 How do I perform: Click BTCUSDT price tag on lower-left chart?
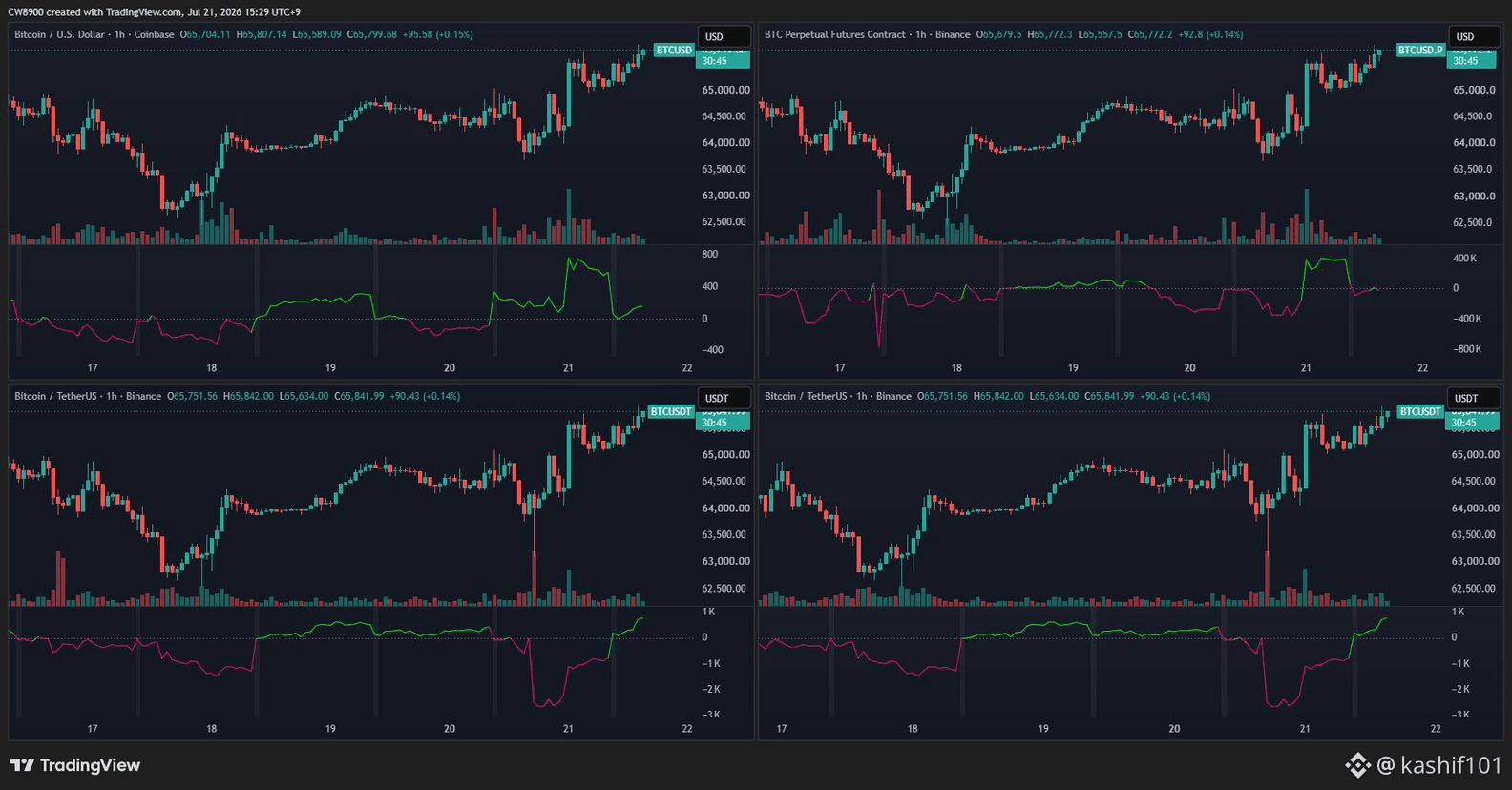click(671, 411)
